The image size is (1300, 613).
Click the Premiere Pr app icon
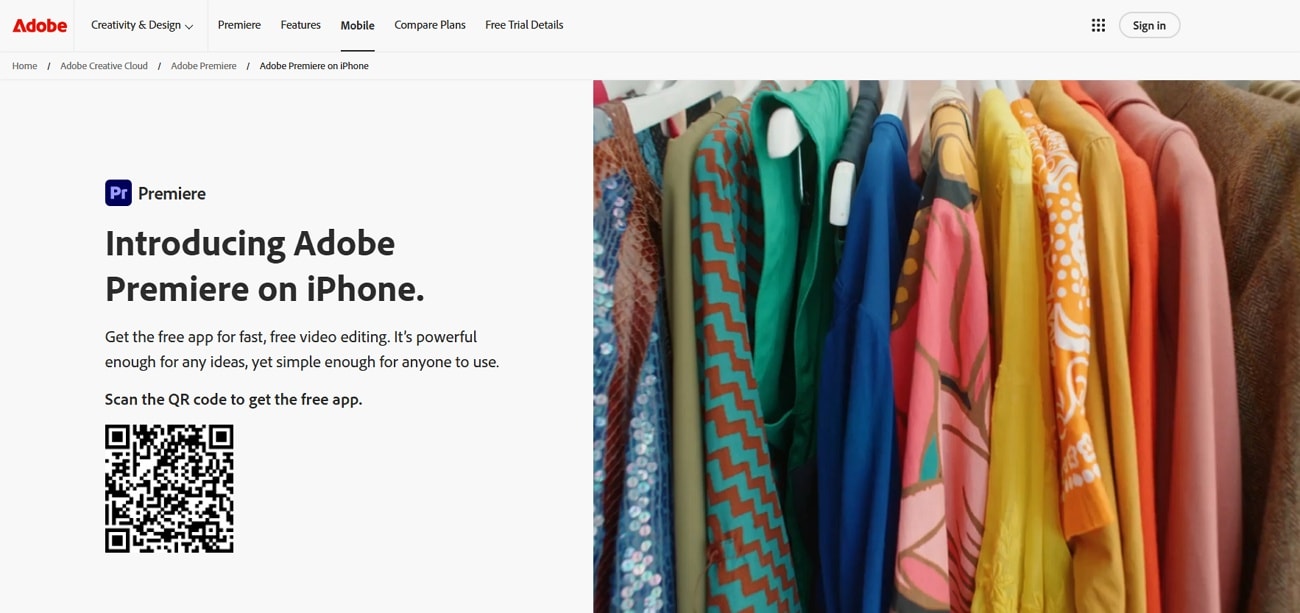[x=118, y=193]
